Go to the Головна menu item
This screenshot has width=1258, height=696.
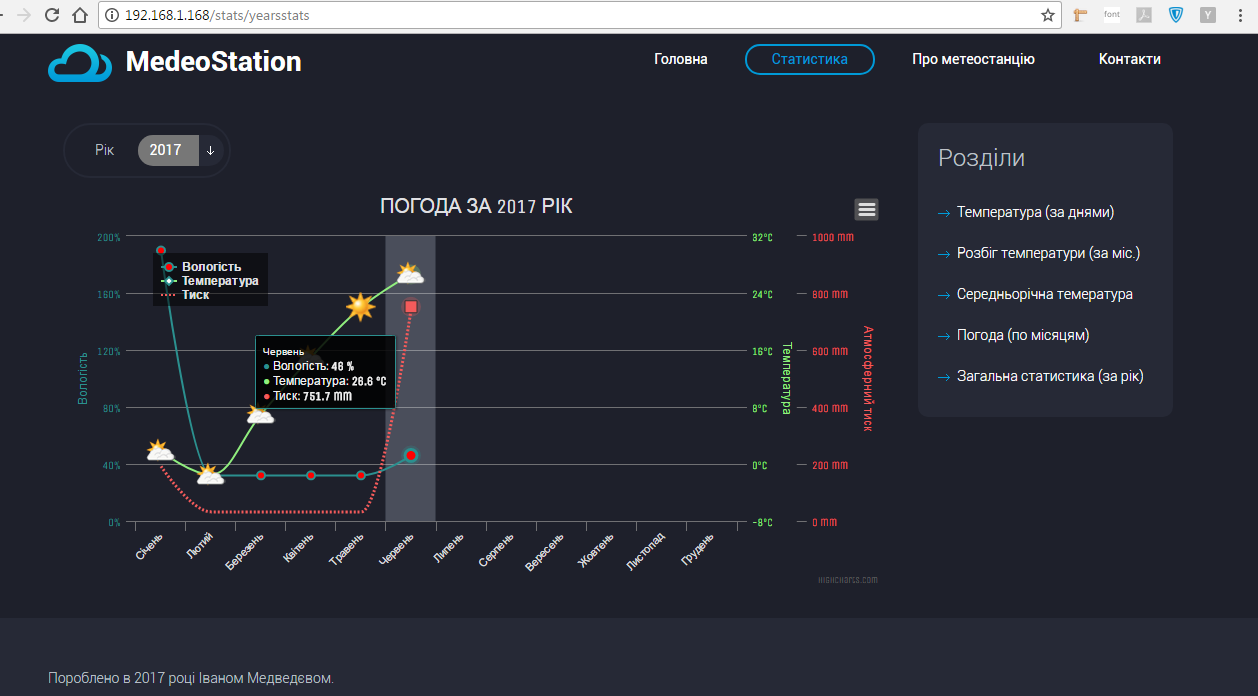pyautogui.click(x=680, y=59)
